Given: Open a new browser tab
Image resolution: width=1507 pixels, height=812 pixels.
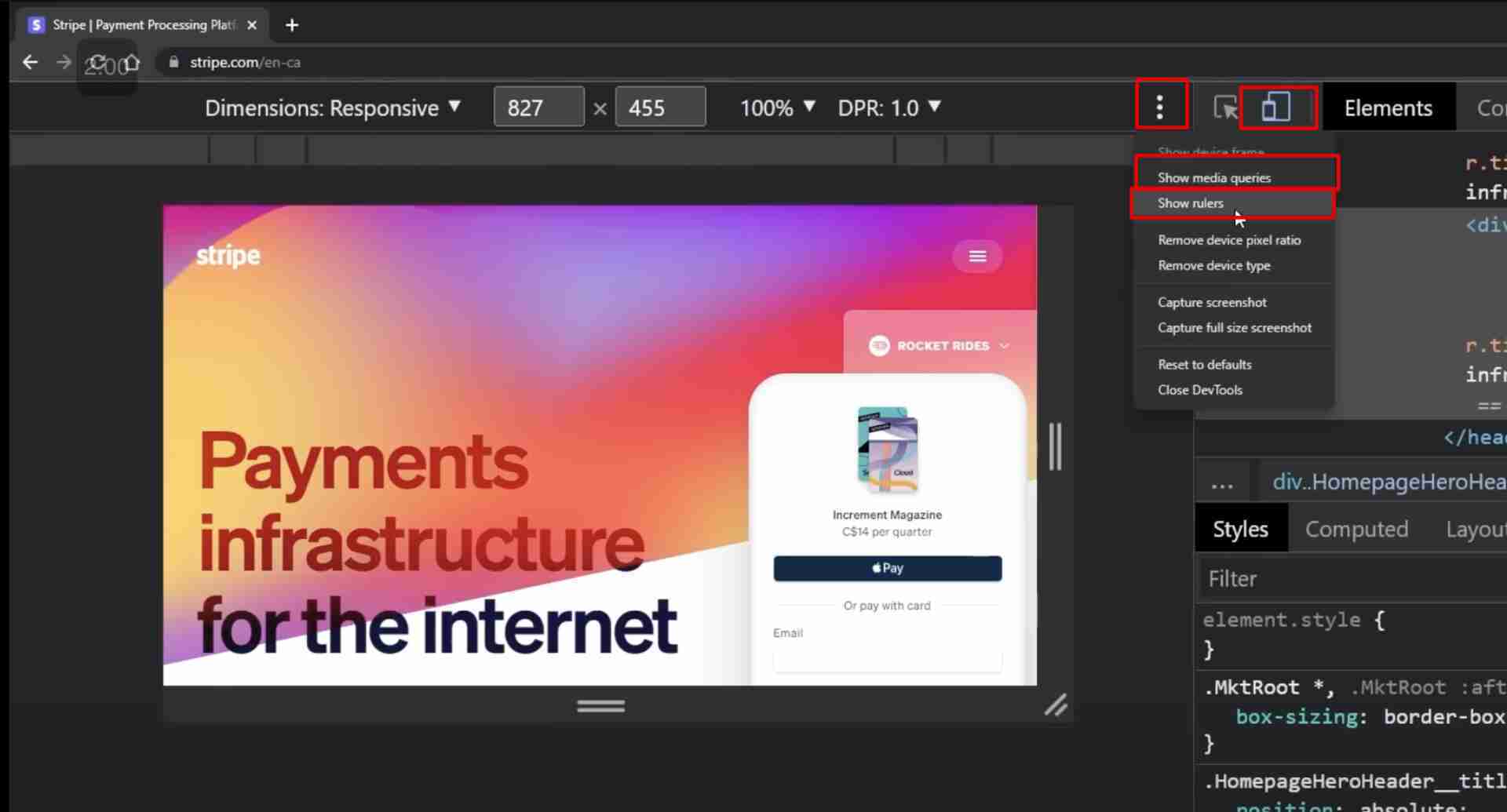Looking at the screenshot, I should [x=292, y=25].
